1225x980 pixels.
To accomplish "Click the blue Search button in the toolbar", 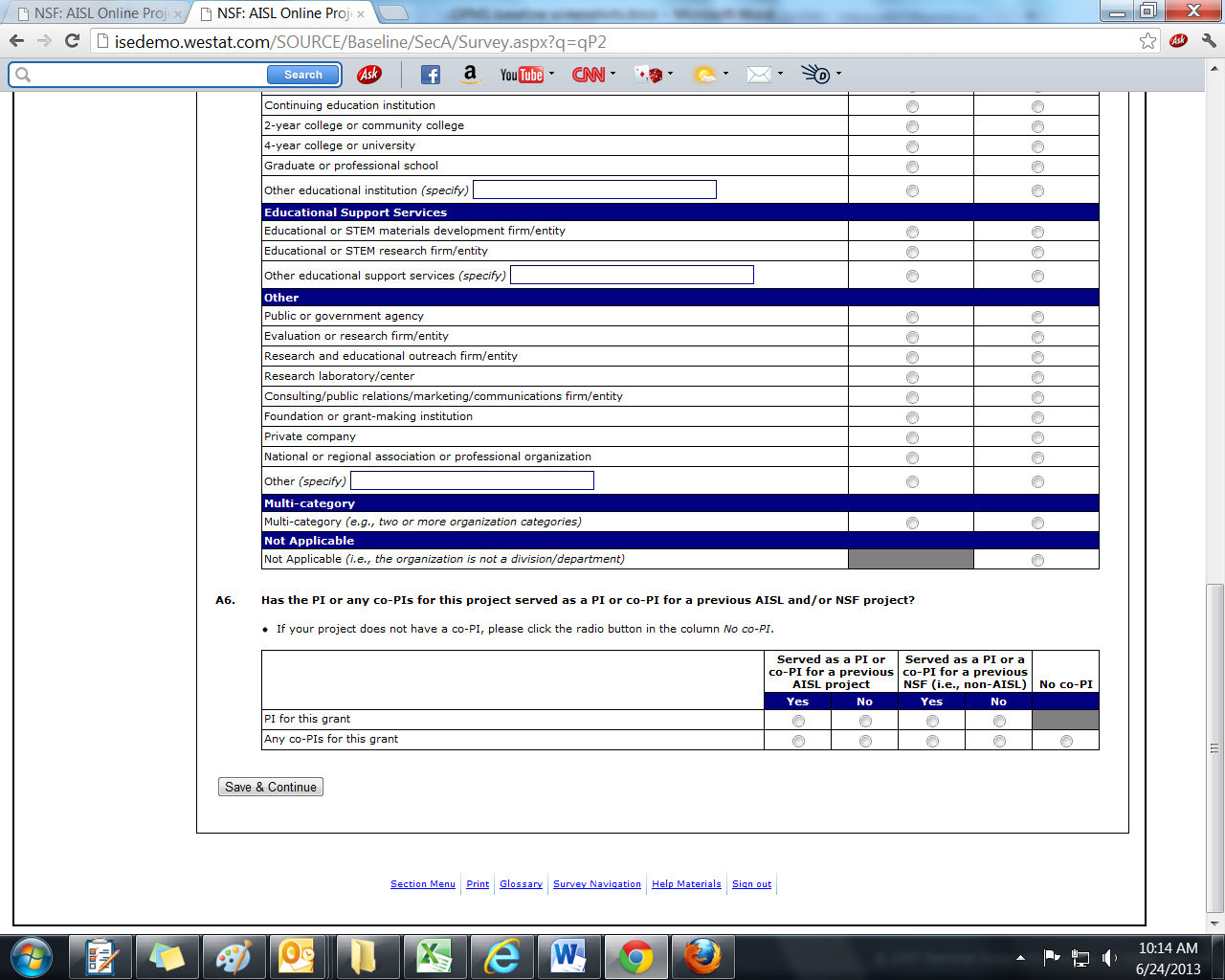I will (x=303, y=75).
